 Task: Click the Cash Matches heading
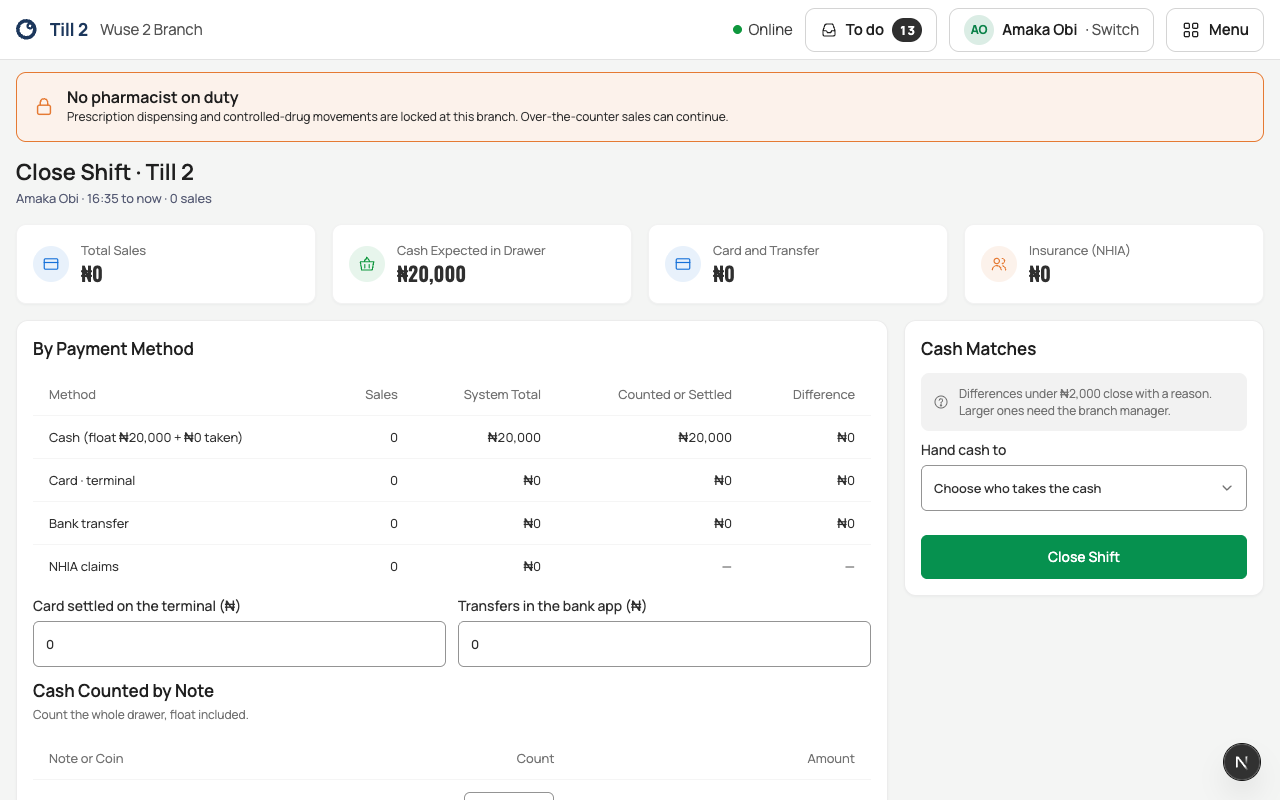[978, 349]
